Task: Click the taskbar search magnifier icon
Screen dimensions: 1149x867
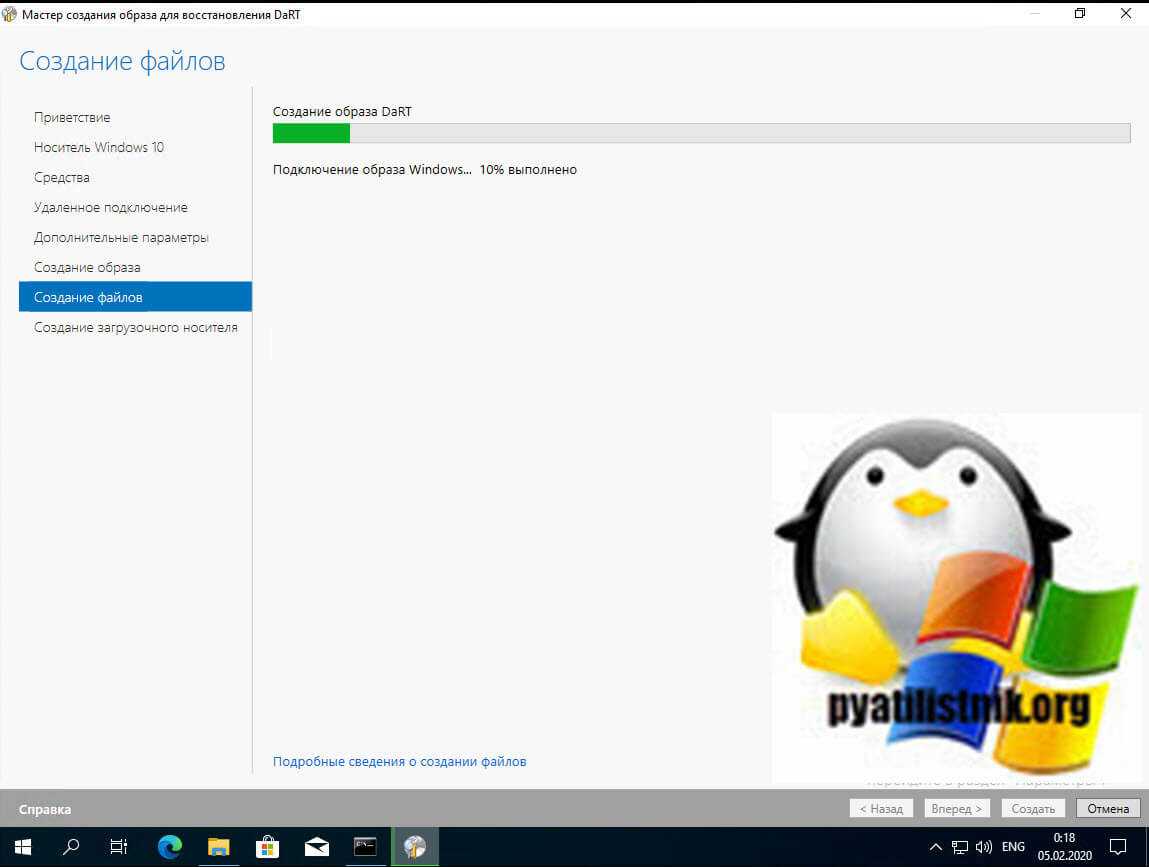Action: pos(71,846)
